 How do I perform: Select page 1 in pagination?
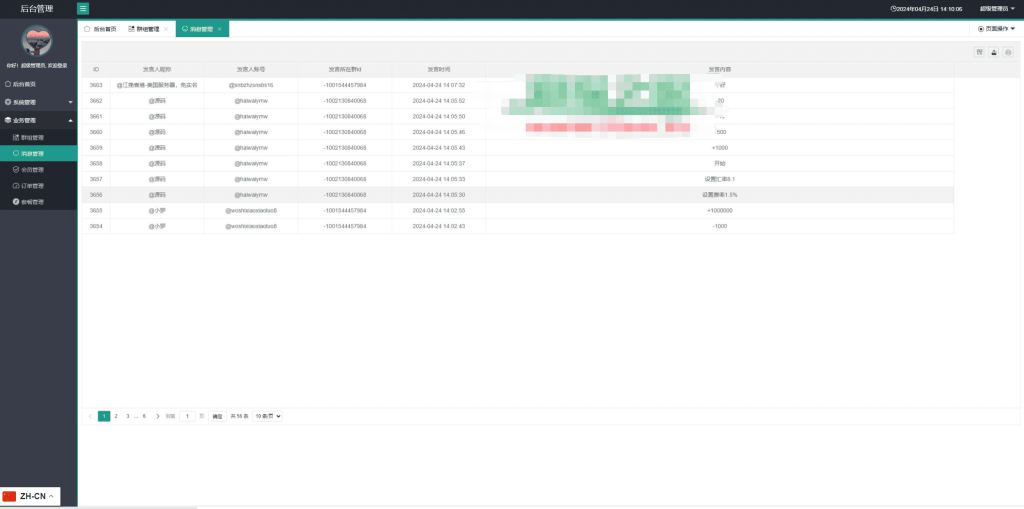point(104,416)
